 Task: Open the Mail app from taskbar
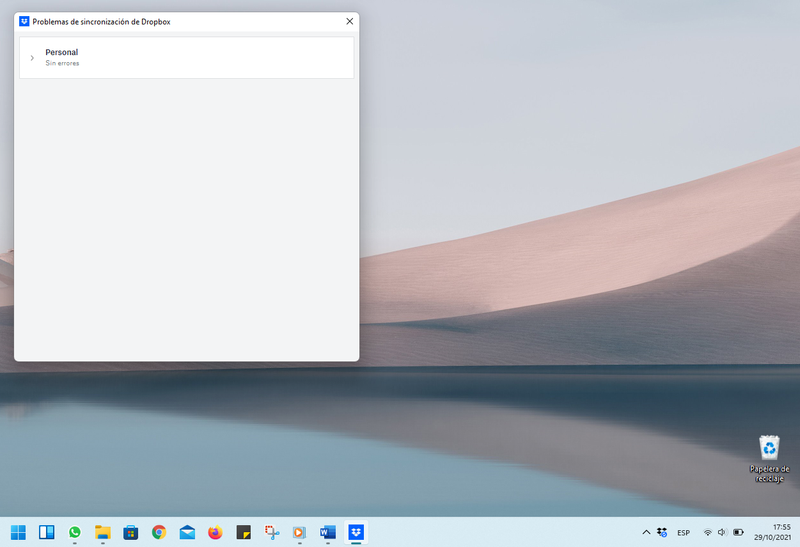point(186,532)
